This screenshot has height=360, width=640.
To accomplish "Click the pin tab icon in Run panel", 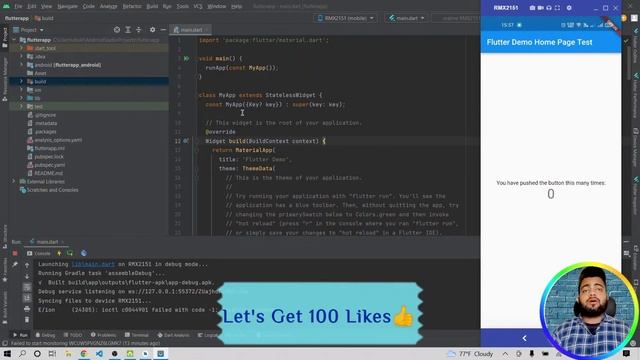I will tap(15, 265).
